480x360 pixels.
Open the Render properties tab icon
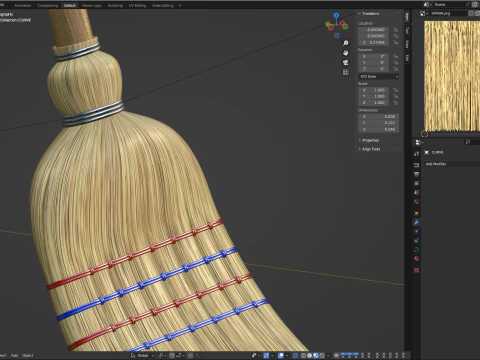pyautogui.click(x=416, y=165)
